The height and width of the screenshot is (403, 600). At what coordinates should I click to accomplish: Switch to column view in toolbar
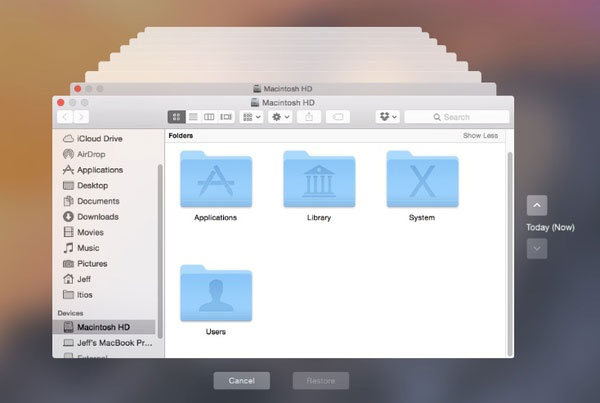pos(209,117)
